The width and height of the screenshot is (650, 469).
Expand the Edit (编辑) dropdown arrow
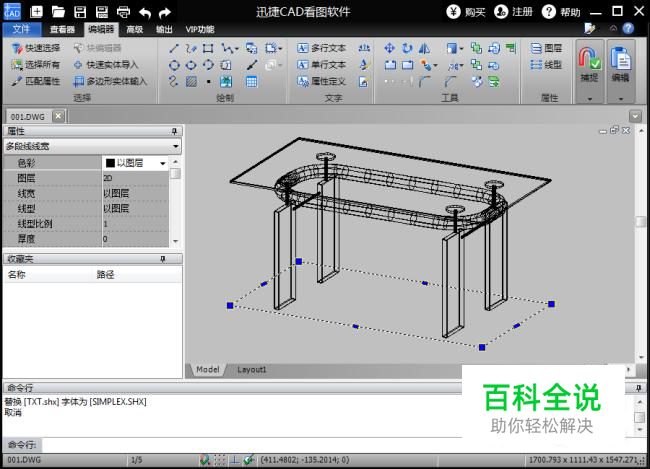[621, 100]
